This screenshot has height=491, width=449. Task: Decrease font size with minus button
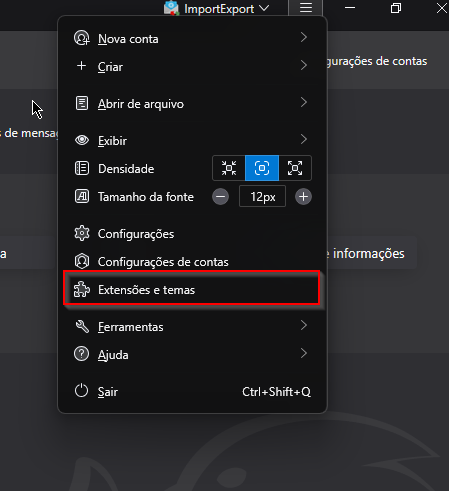point(220,197)
